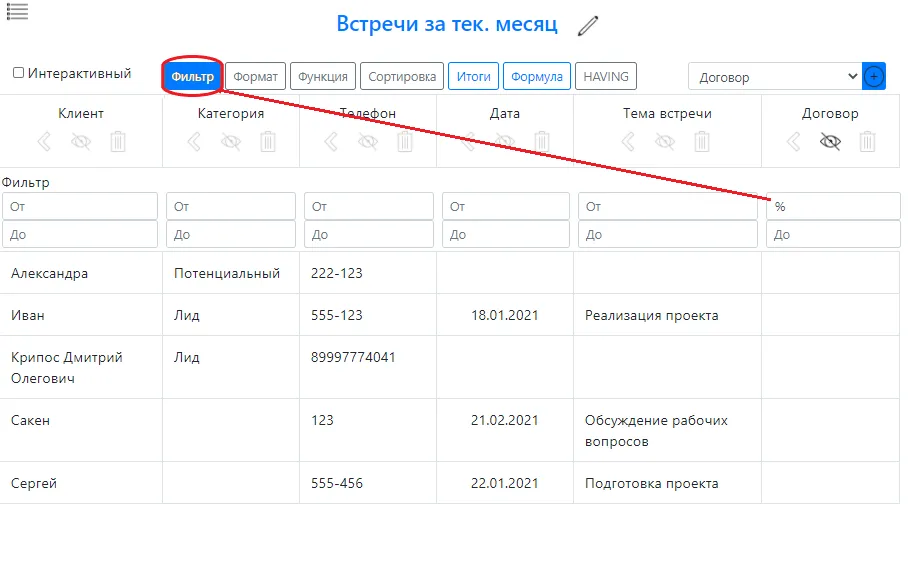Focus the Тема встречи filter До field
The image size is (922, 579).
tap(668, 234)
